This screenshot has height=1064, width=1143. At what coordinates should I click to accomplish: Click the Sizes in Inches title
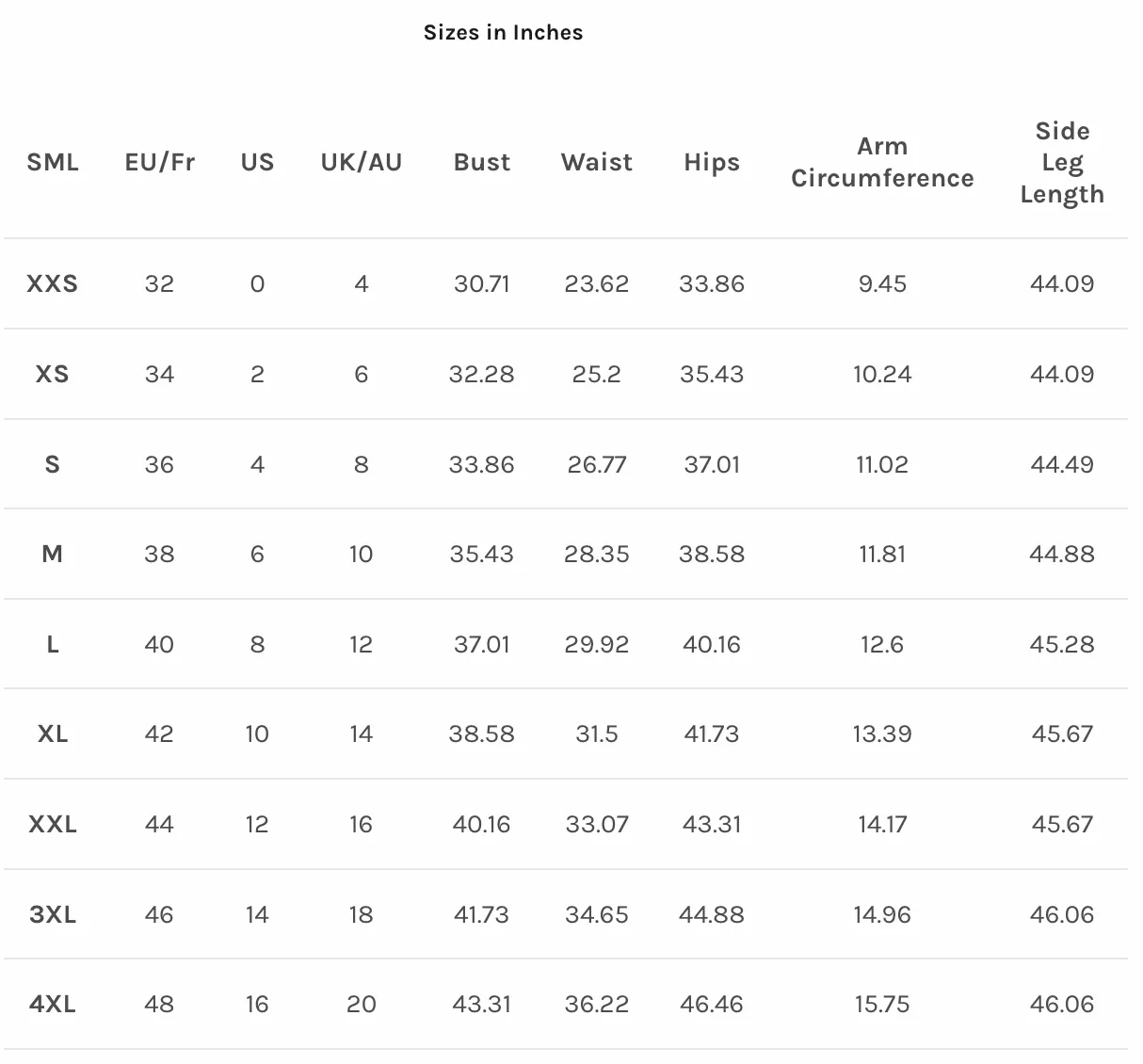(503, 32)
